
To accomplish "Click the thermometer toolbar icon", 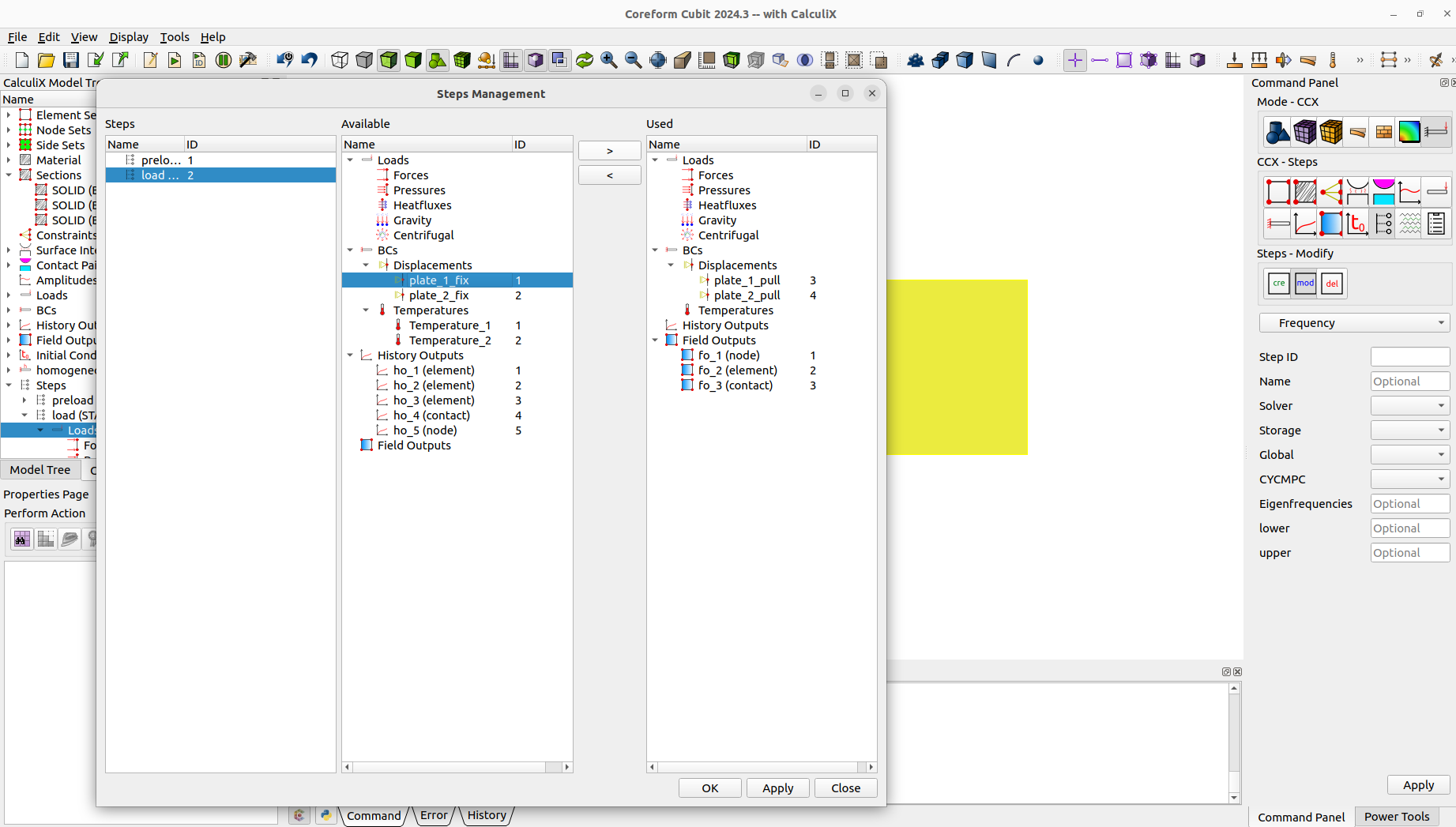I will [1333, 60].
